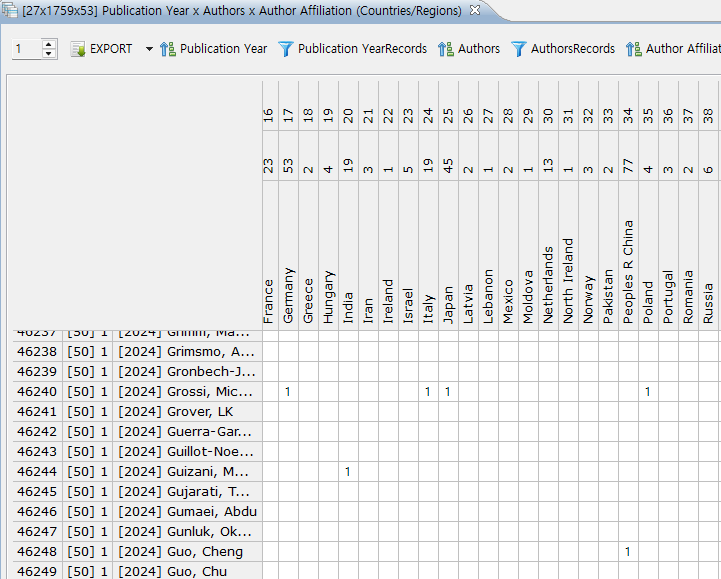The image size is (721, 579).
Task: Click the India cell for Guizani row
Action: tap(348, 471)
